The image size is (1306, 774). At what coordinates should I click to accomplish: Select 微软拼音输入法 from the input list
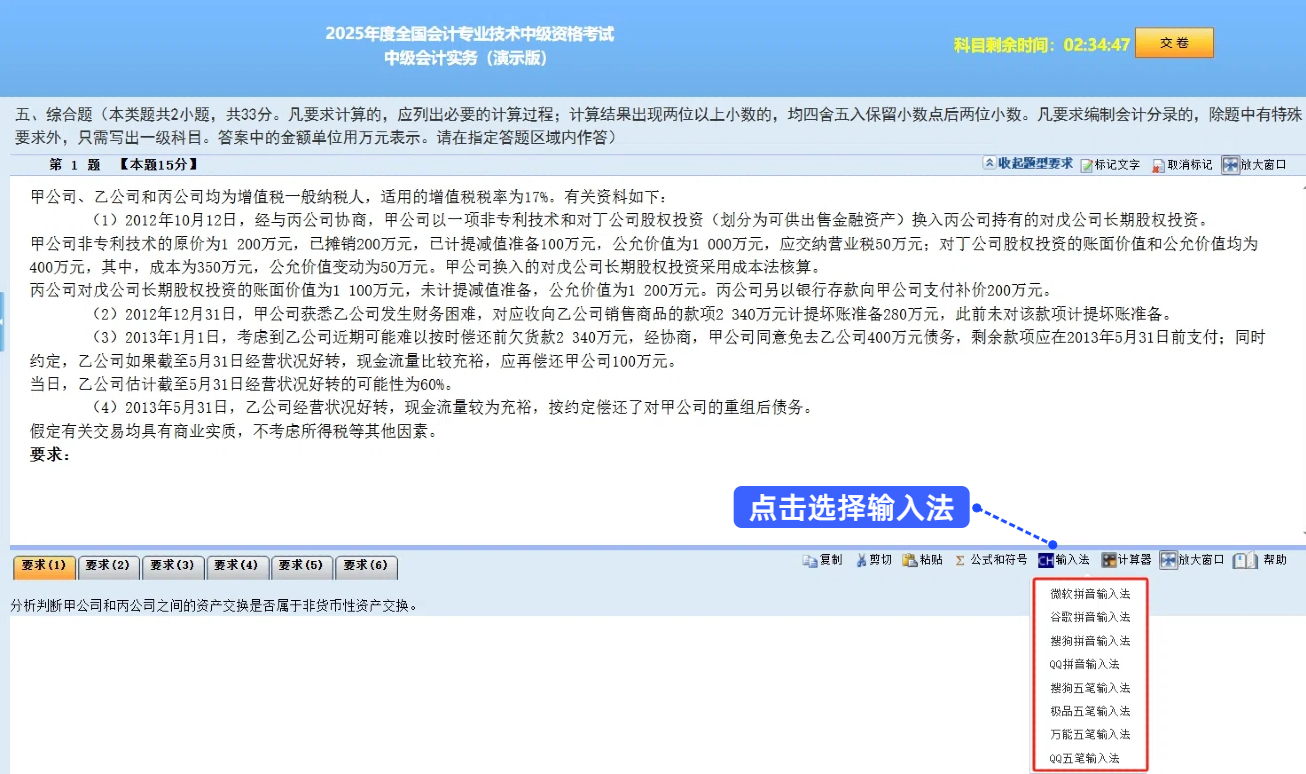[x=1090, y=592]
